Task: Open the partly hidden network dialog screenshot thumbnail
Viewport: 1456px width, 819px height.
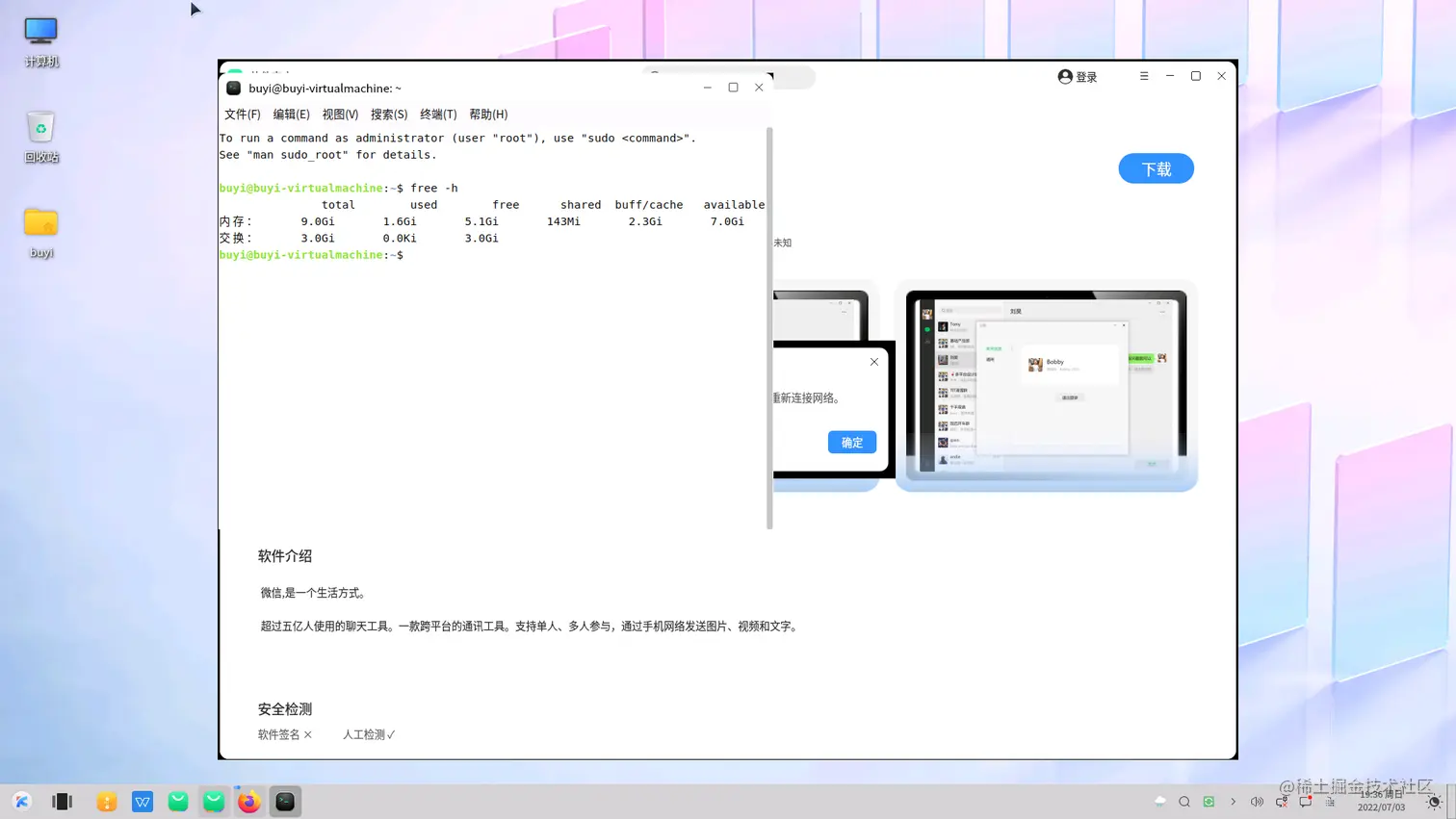Action: pos(826,386)
